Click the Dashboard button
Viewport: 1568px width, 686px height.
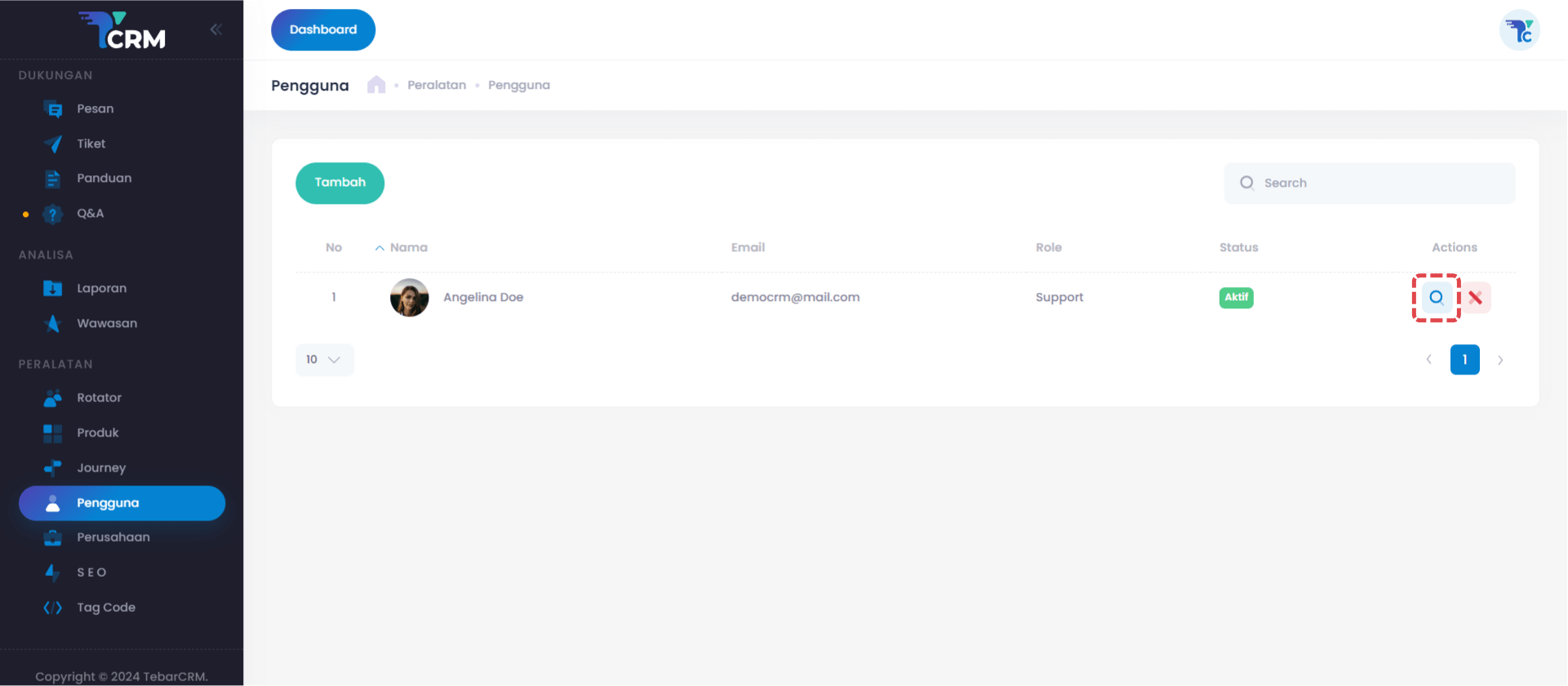(323, 30)
